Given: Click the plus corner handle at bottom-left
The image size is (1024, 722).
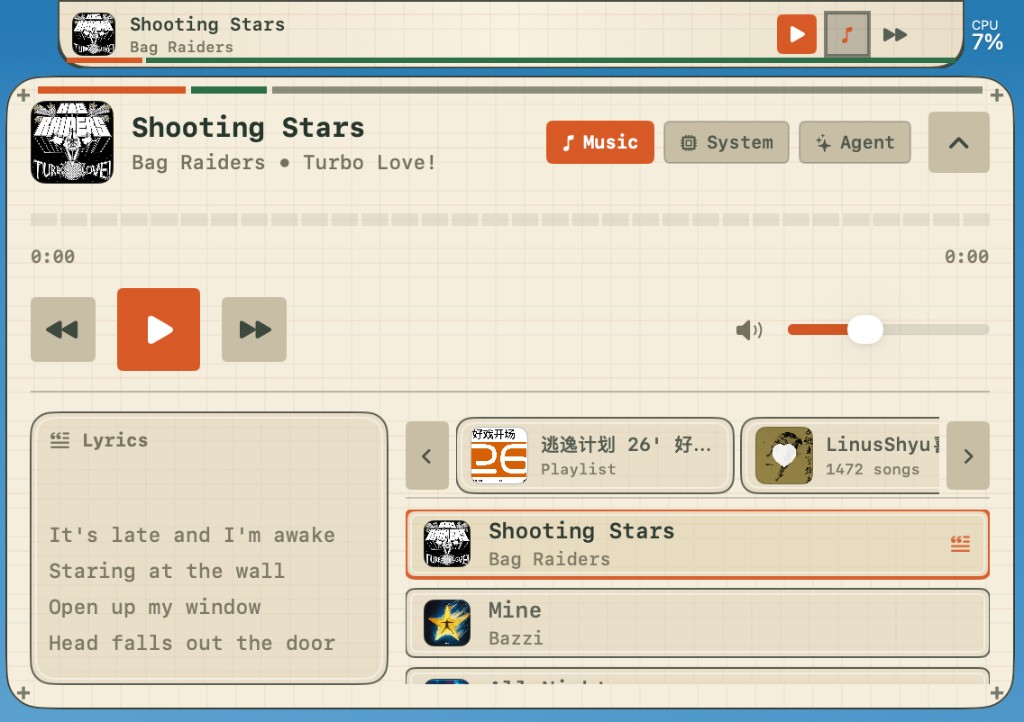Looking at the screenshot, I should point(24,693).
